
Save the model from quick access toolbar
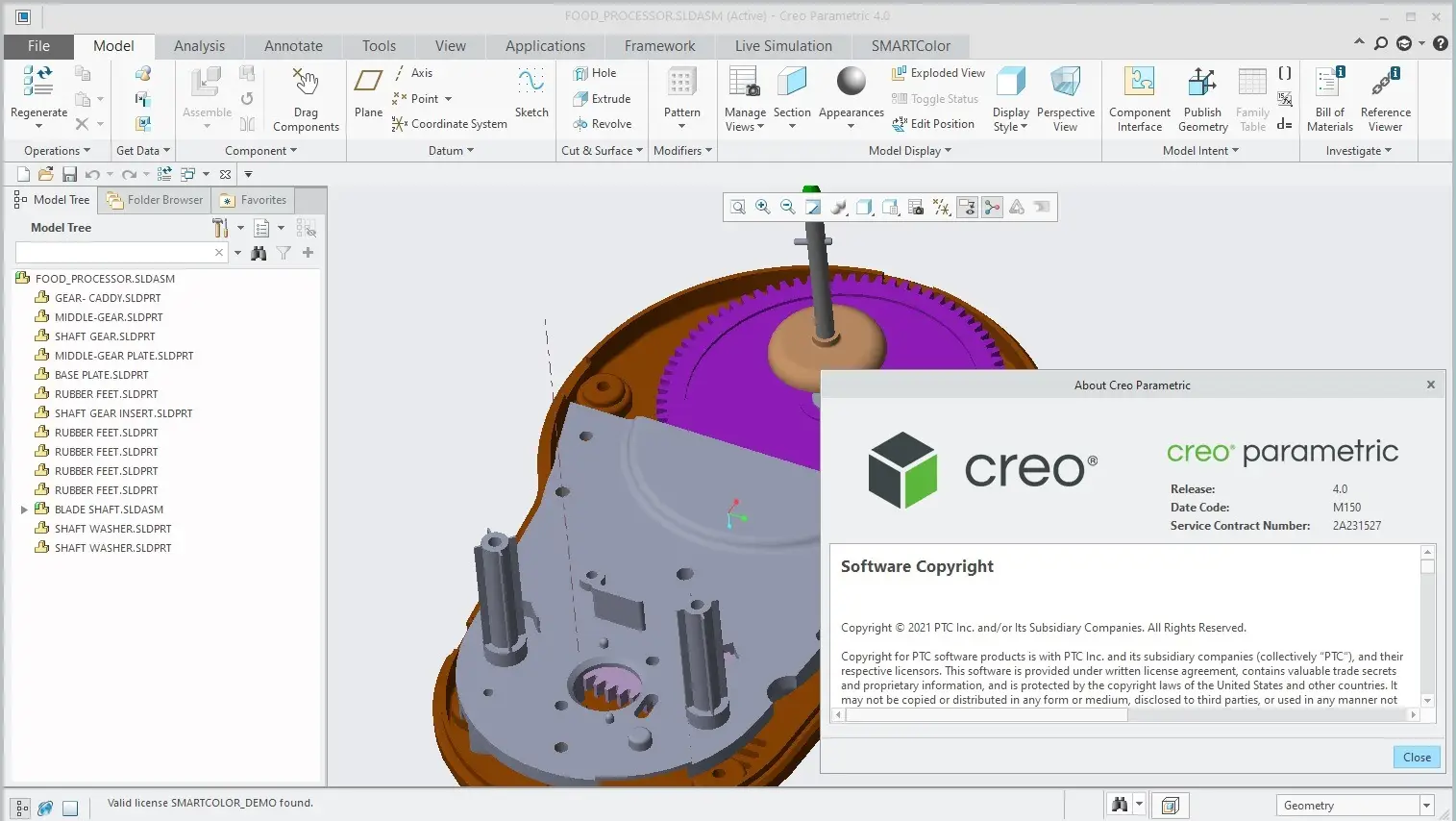[x=69, y=174]
